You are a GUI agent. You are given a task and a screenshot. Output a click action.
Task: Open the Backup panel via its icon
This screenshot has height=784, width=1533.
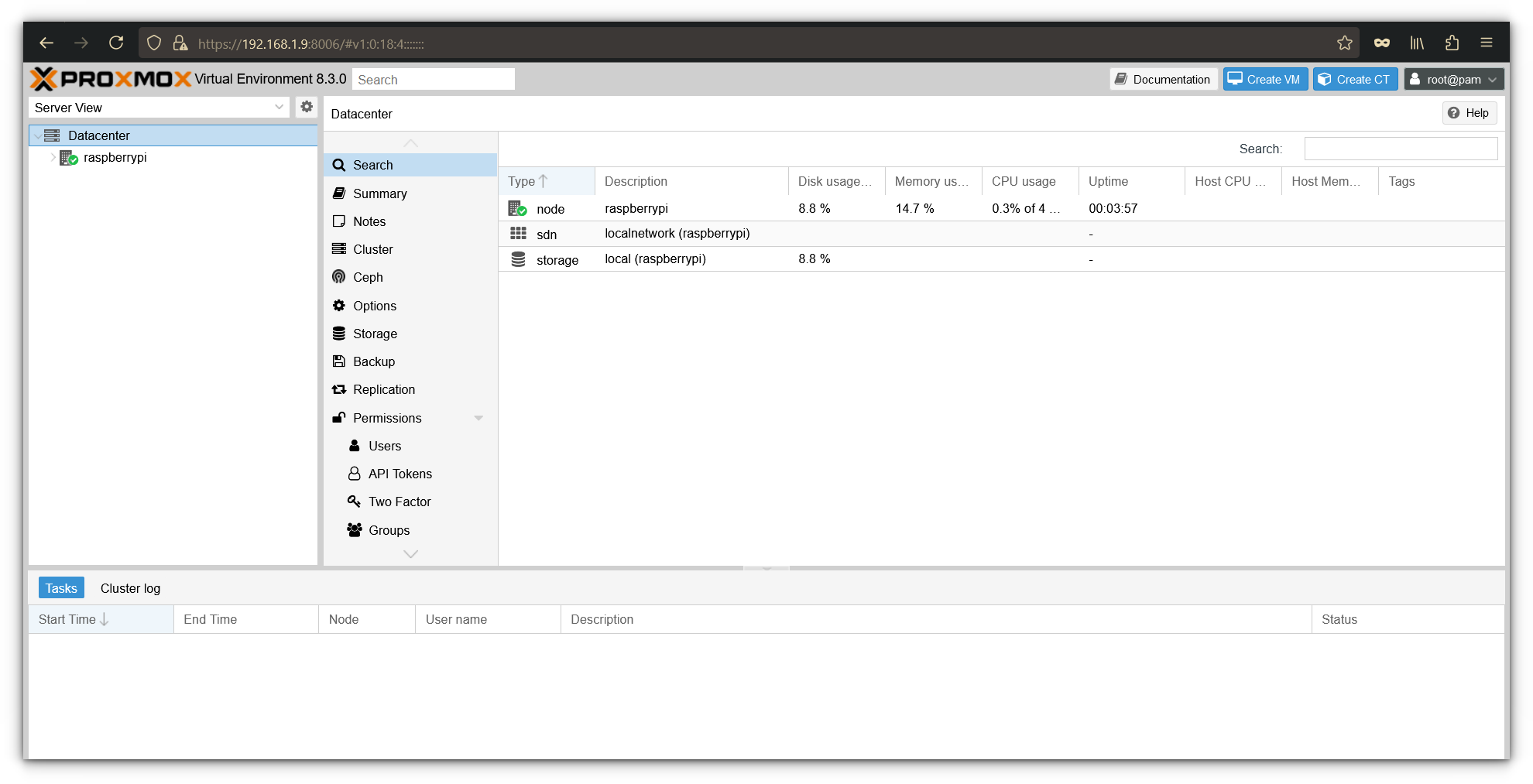pyautogui.click(x=339, y=361)
